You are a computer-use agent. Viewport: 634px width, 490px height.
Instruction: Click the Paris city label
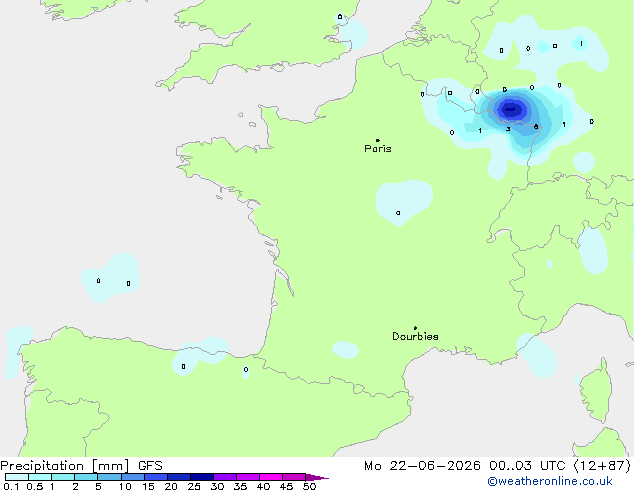point(378,149)
